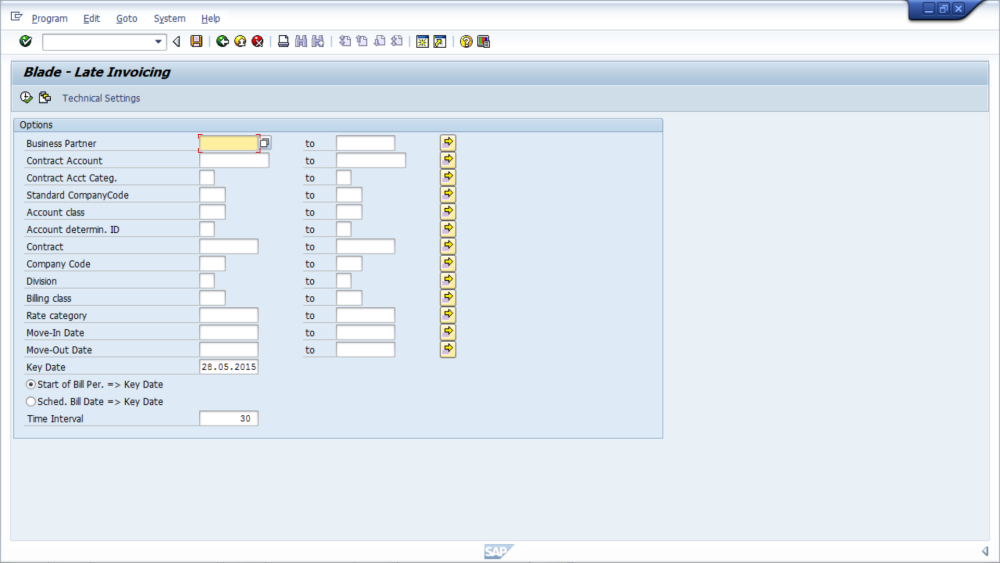Screen dimensions: 1000x563
Task: Click the Move-Out Date to-value field
Action: [x=365, y=349]
